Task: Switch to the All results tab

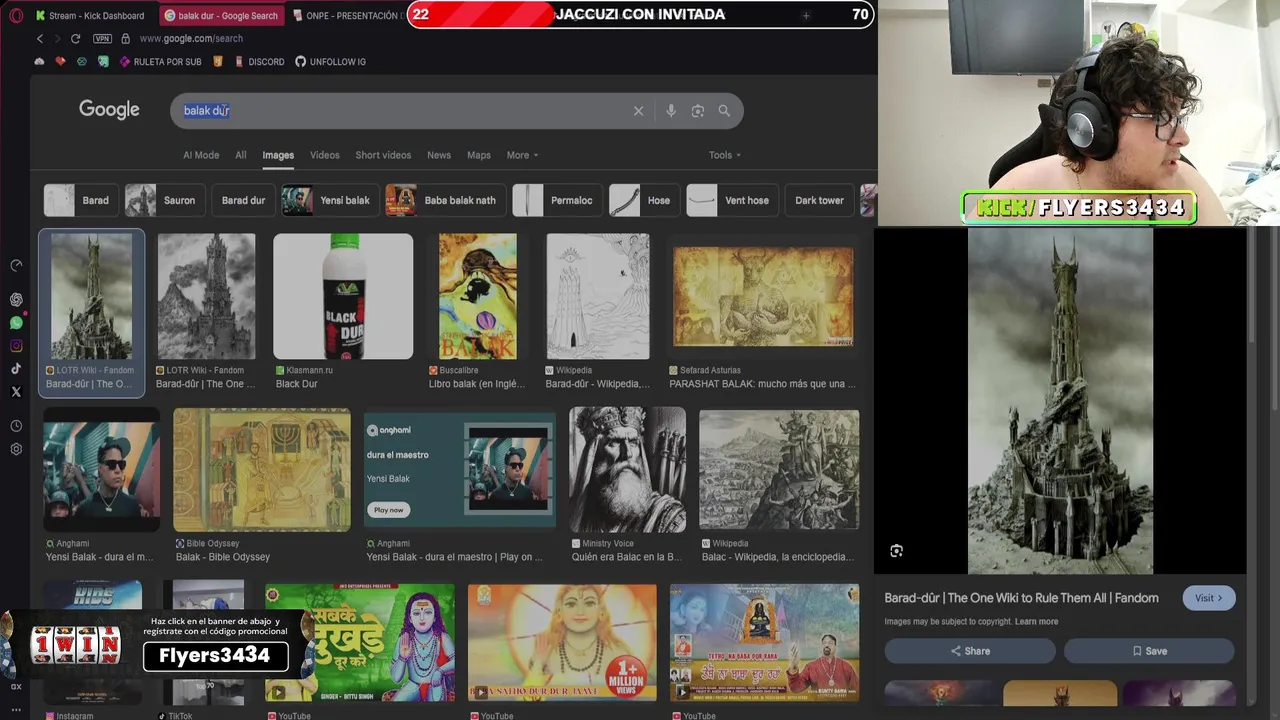Action: coord(241,155)
